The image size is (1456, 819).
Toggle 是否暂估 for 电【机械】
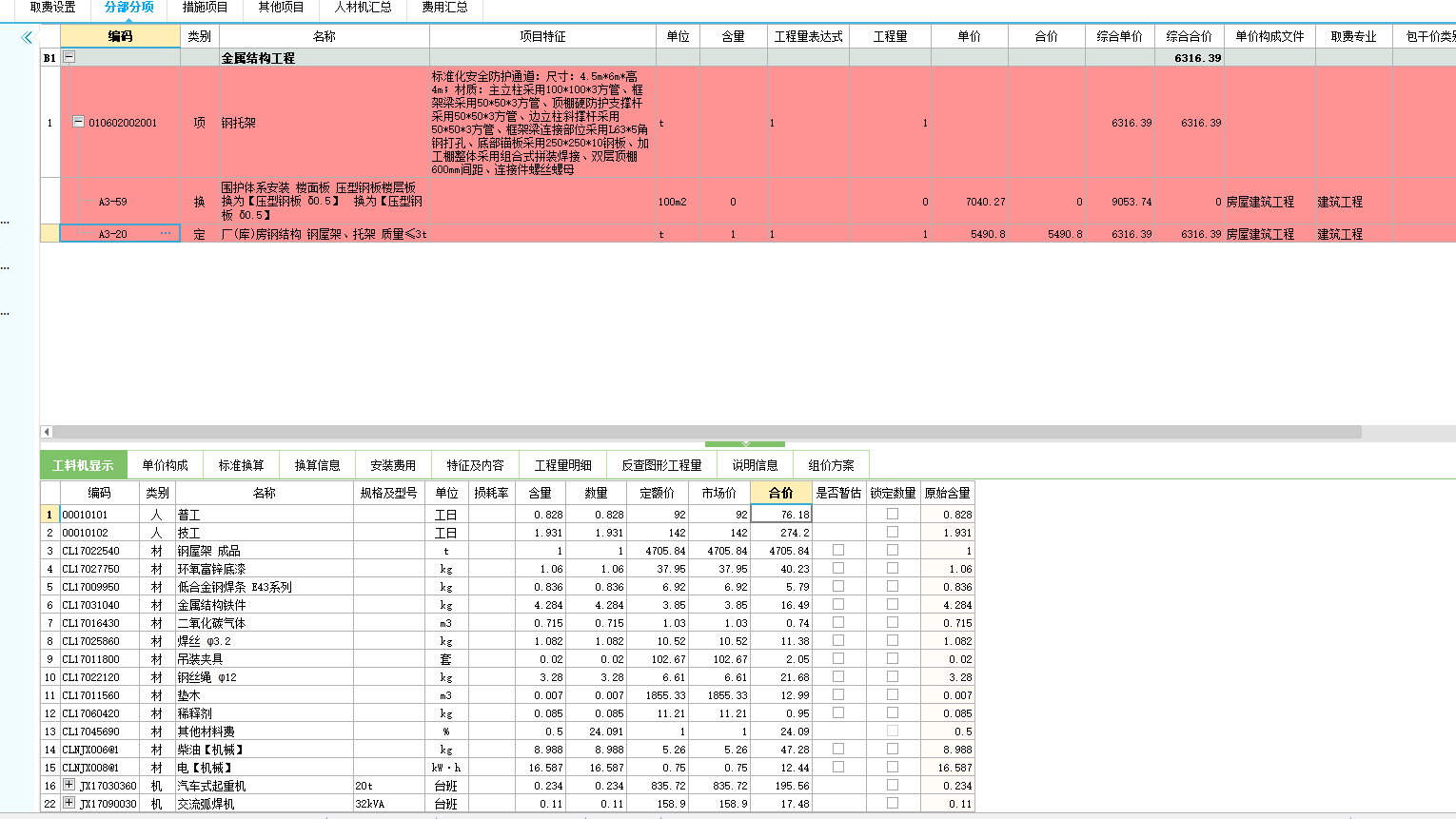(x=838, y=767)
